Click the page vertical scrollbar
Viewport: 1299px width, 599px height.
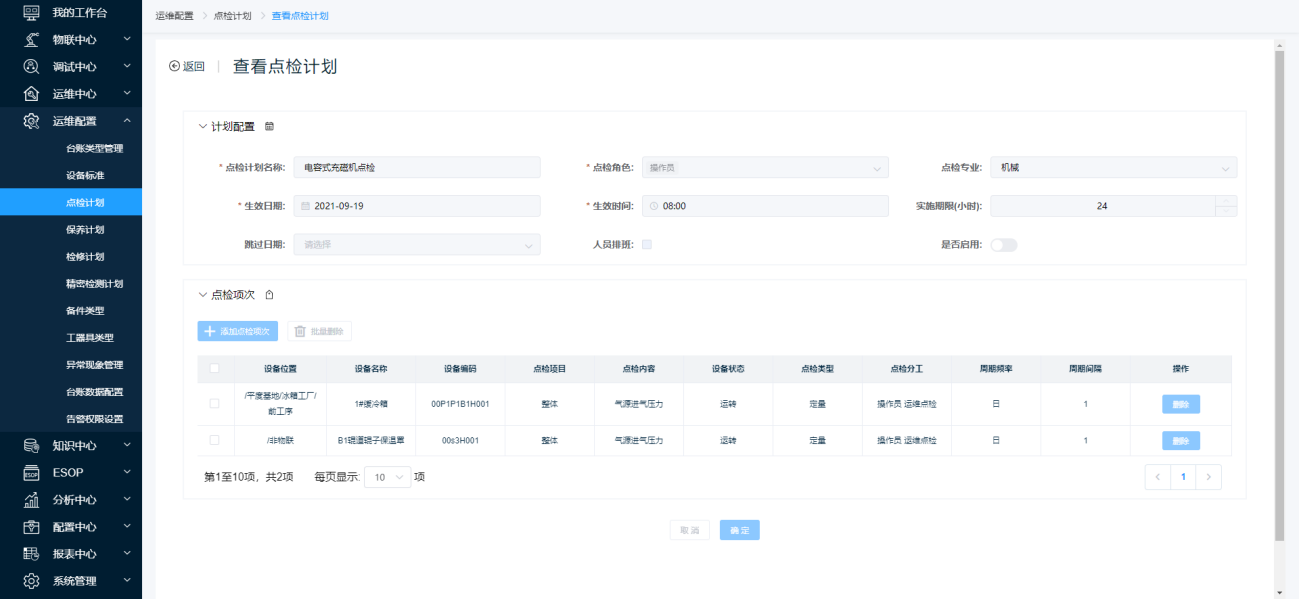[1279, 295]
